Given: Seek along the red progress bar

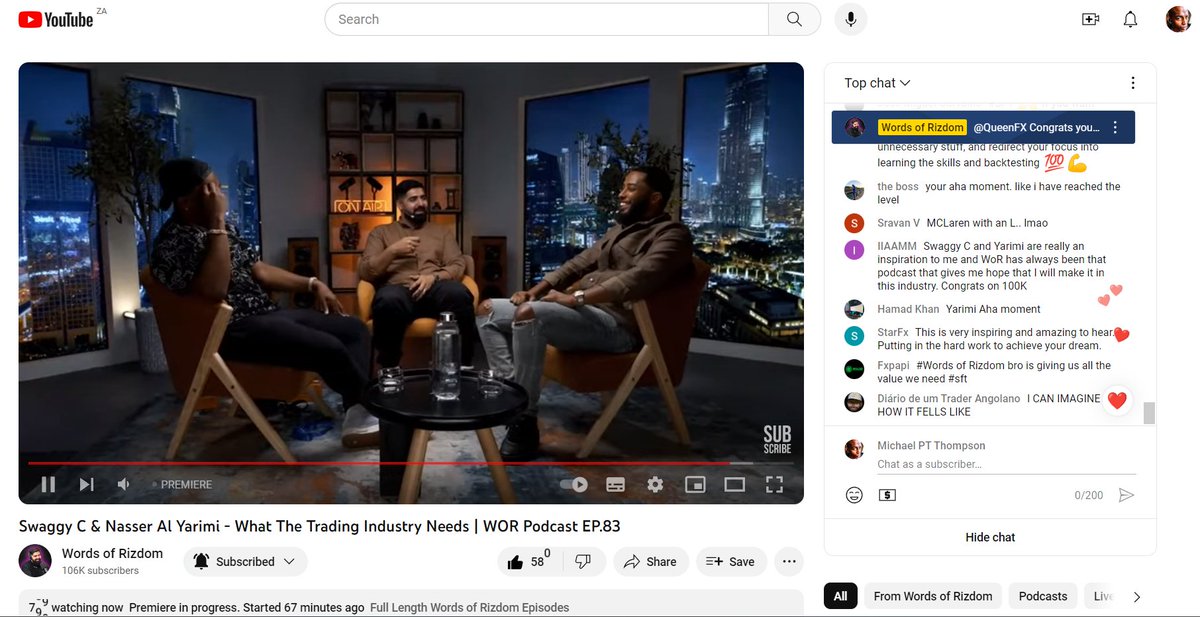Looking at the screenshot, I should (410, 463).
